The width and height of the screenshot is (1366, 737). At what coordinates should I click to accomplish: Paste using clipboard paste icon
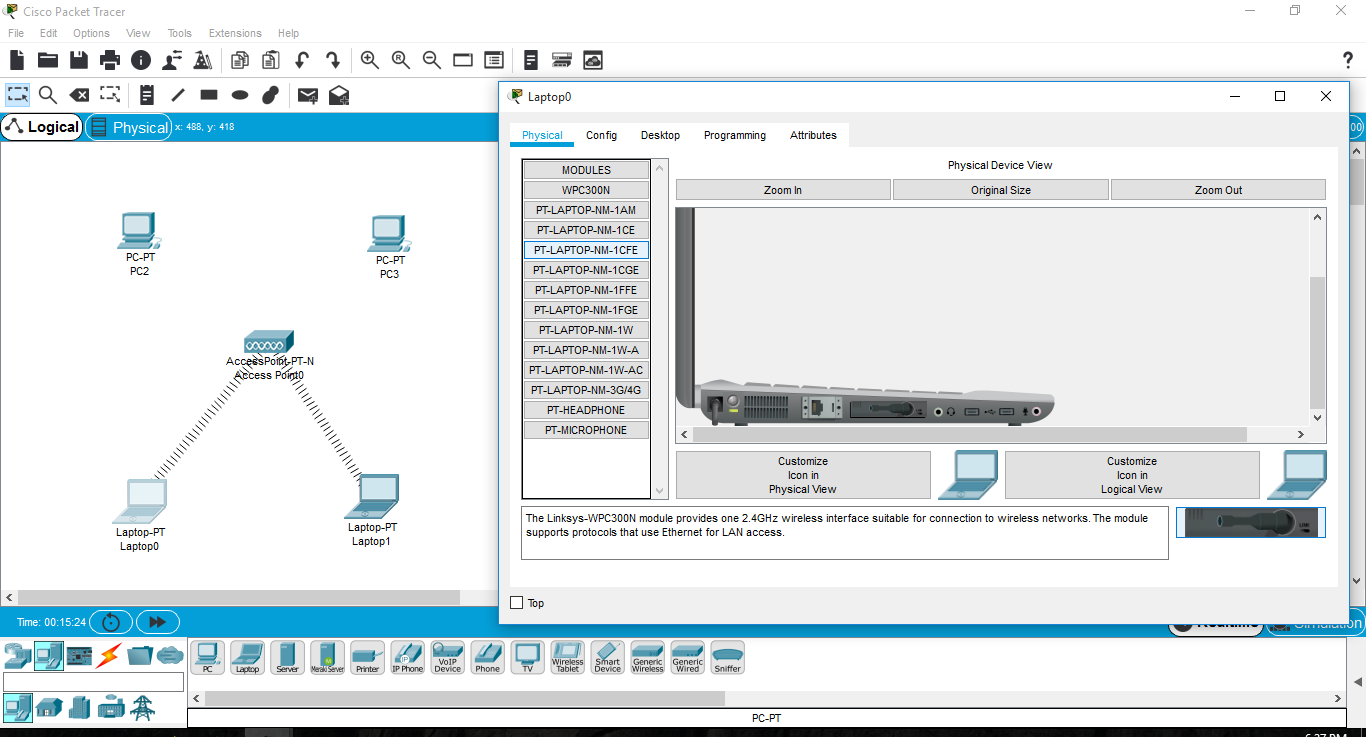pos(271,60)
